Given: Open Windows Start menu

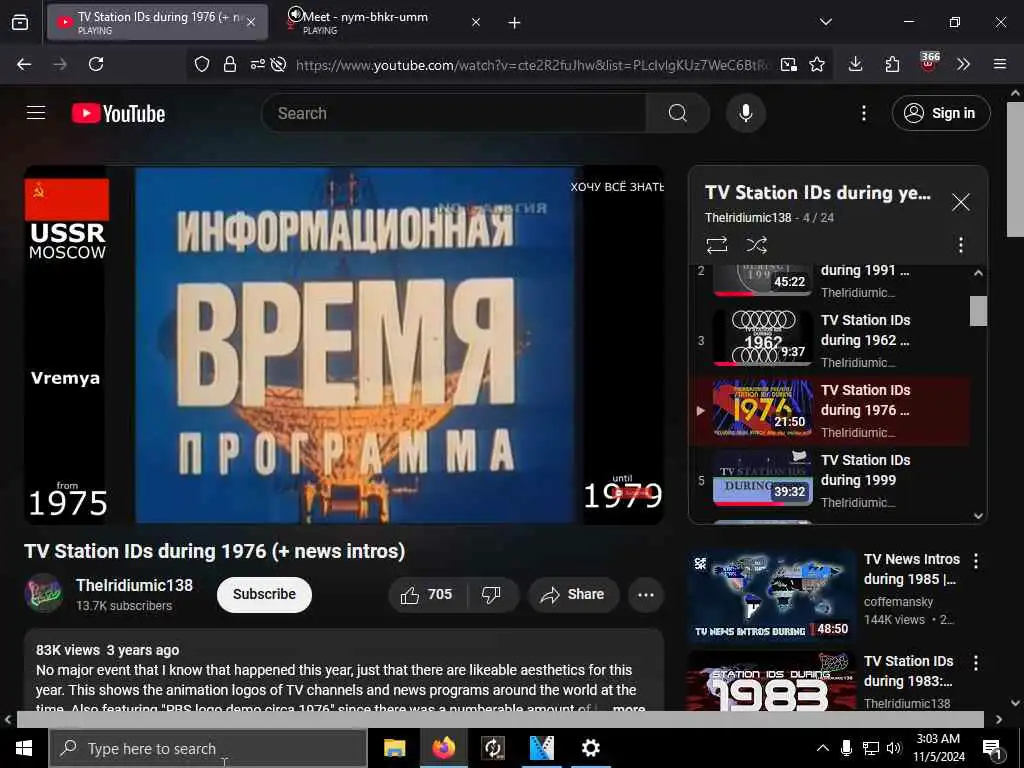Looking at the screenshot, I should pos(24,748).
